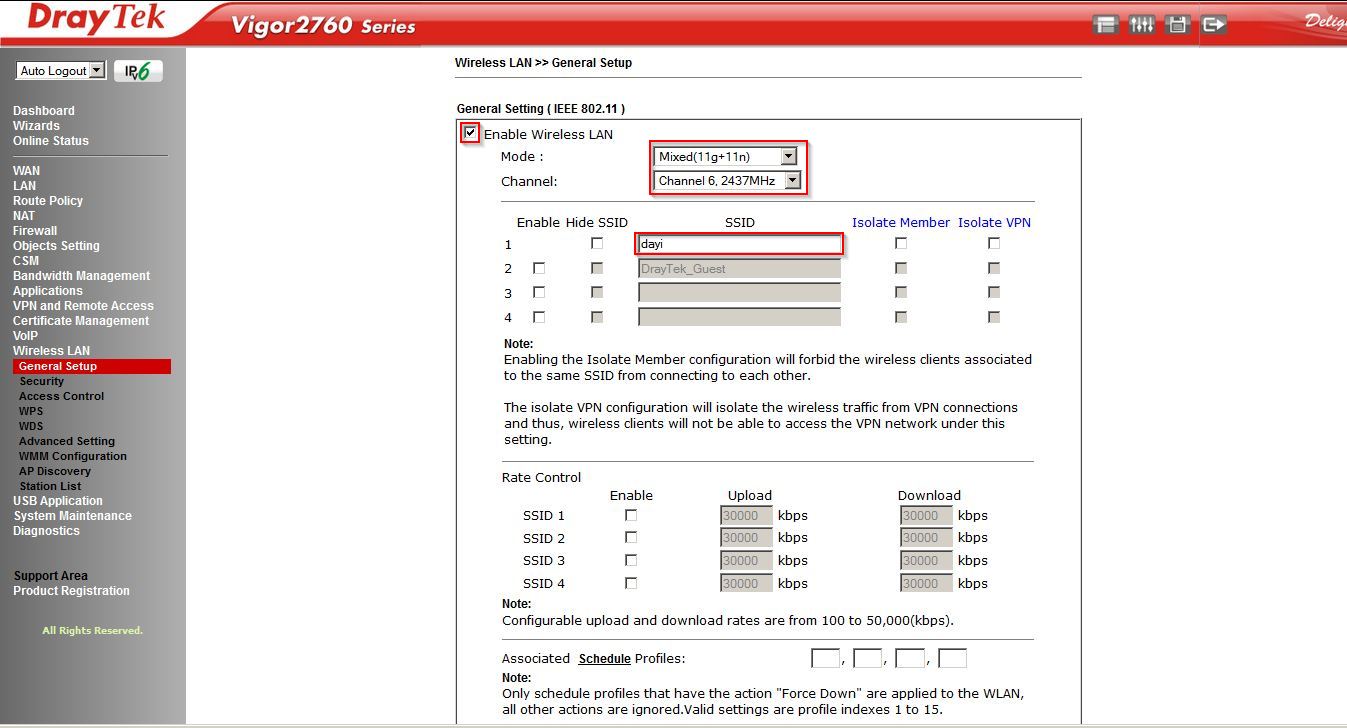1347x728 pixels.
Task: Click the Schedule link
Action: pyautogui.click(x=604, y=658)
